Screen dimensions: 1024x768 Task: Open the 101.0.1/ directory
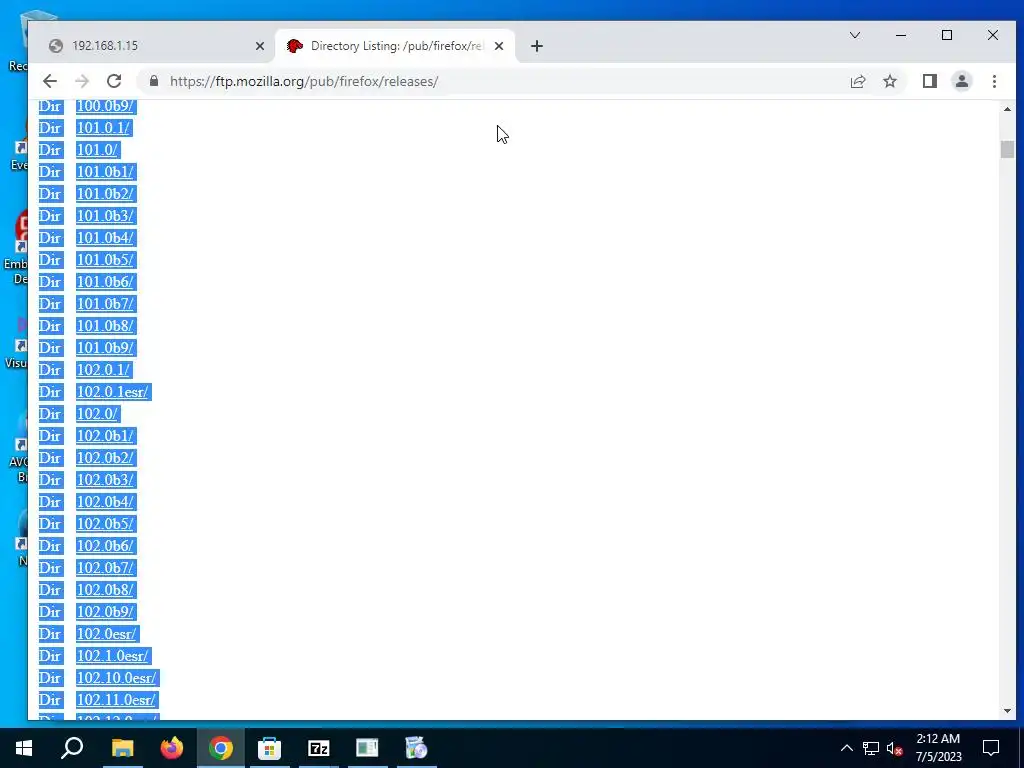click(104, 127)
